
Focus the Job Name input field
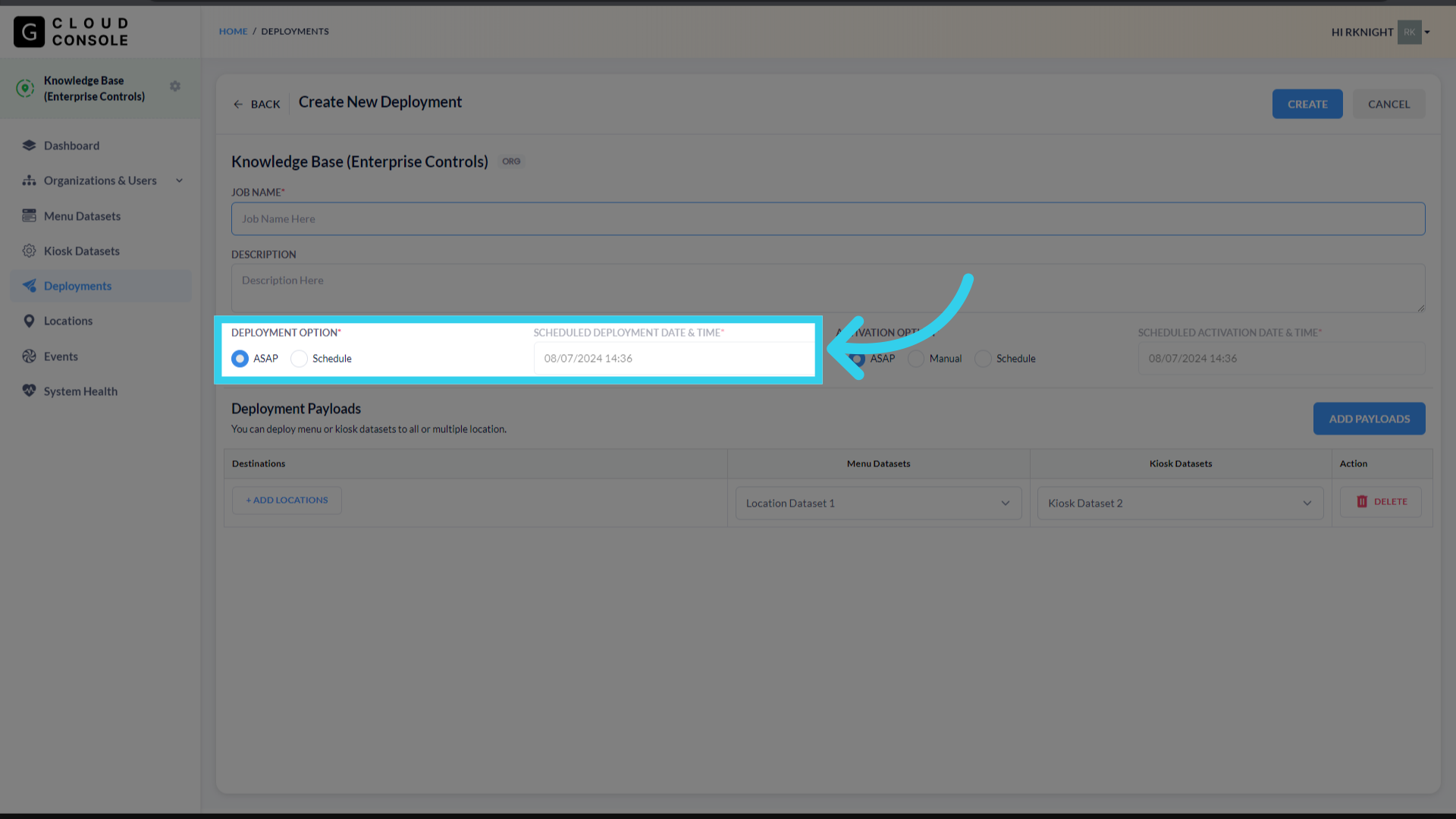pyautogui.click(x=828, y=218)
